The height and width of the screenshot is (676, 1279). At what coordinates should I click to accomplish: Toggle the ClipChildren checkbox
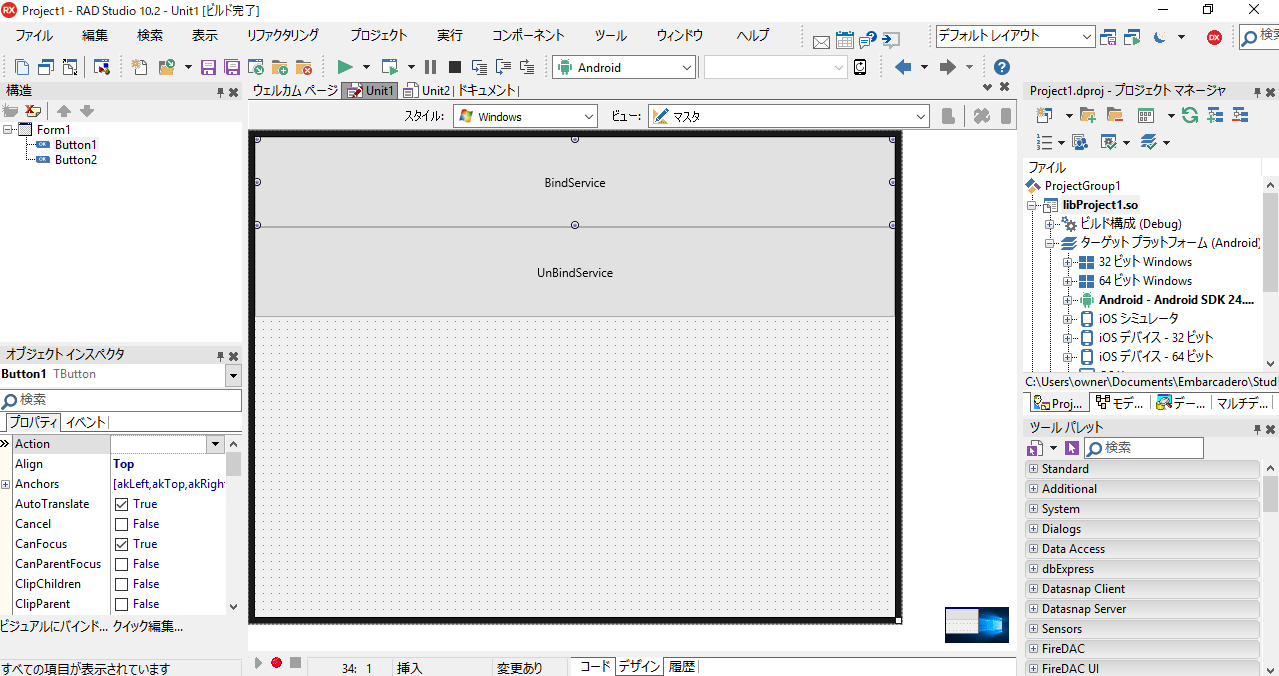(121, 584)
